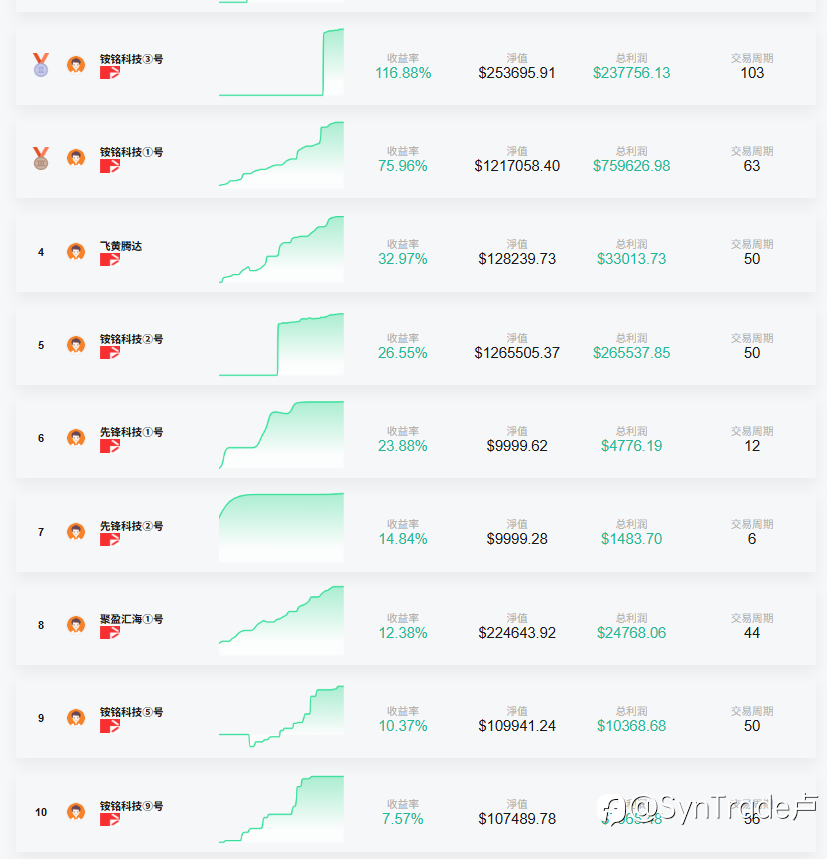Click the avatar icon of 铵铭科技②号
827x859 pixels.
[x=76, y=345]
